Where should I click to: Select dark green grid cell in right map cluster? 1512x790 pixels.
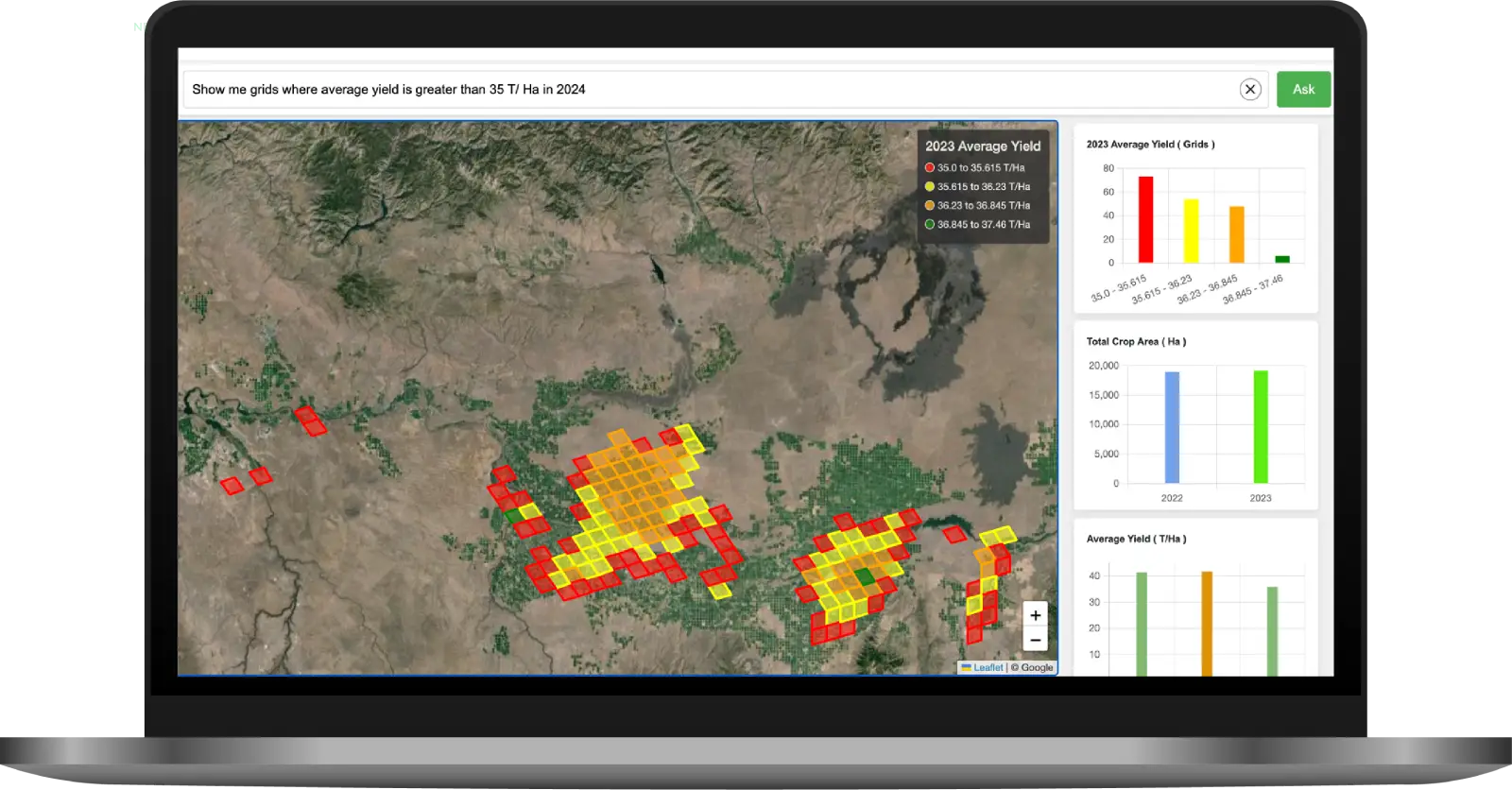coord(865,576)
